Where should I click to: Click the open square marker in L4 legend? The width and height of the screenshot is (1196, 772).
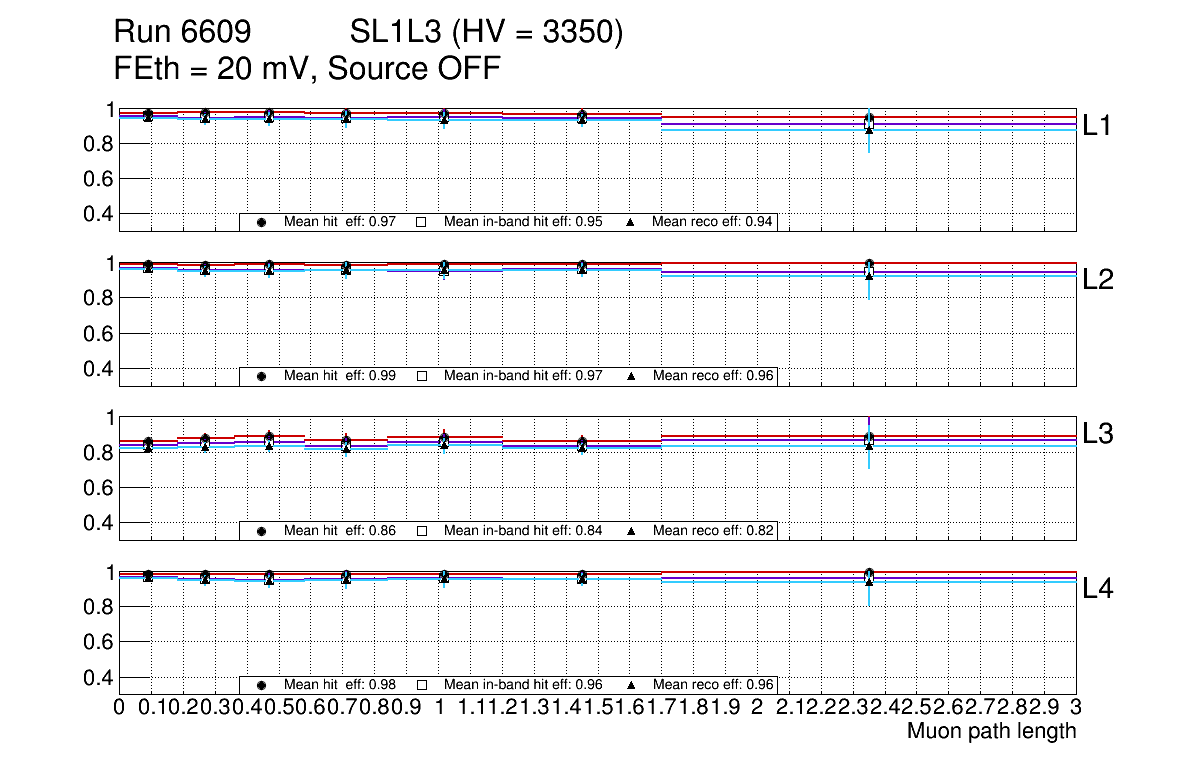(x=421, y=685)
